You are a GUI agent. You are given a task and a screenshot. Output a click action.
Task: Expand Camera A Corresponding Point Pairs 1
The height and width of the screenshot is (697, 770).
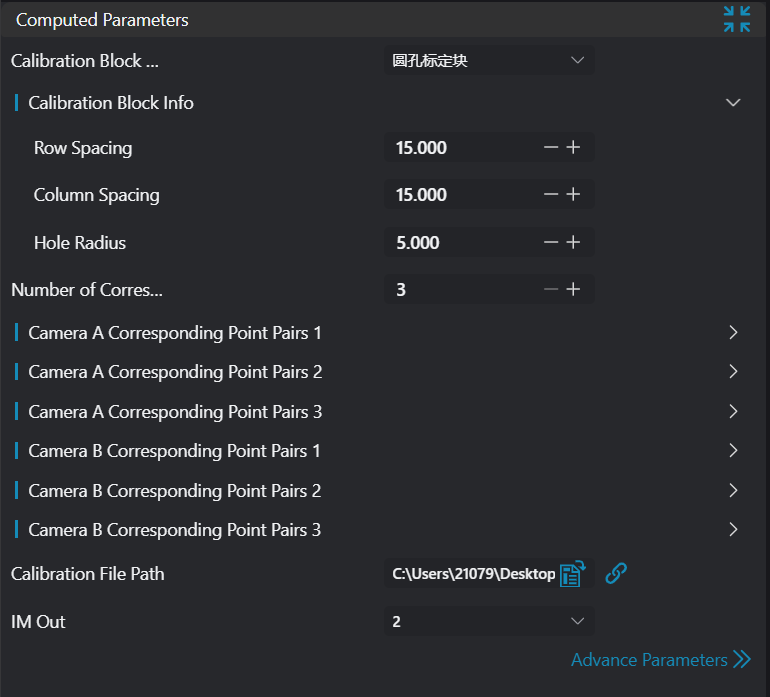[x=733, y=333]
